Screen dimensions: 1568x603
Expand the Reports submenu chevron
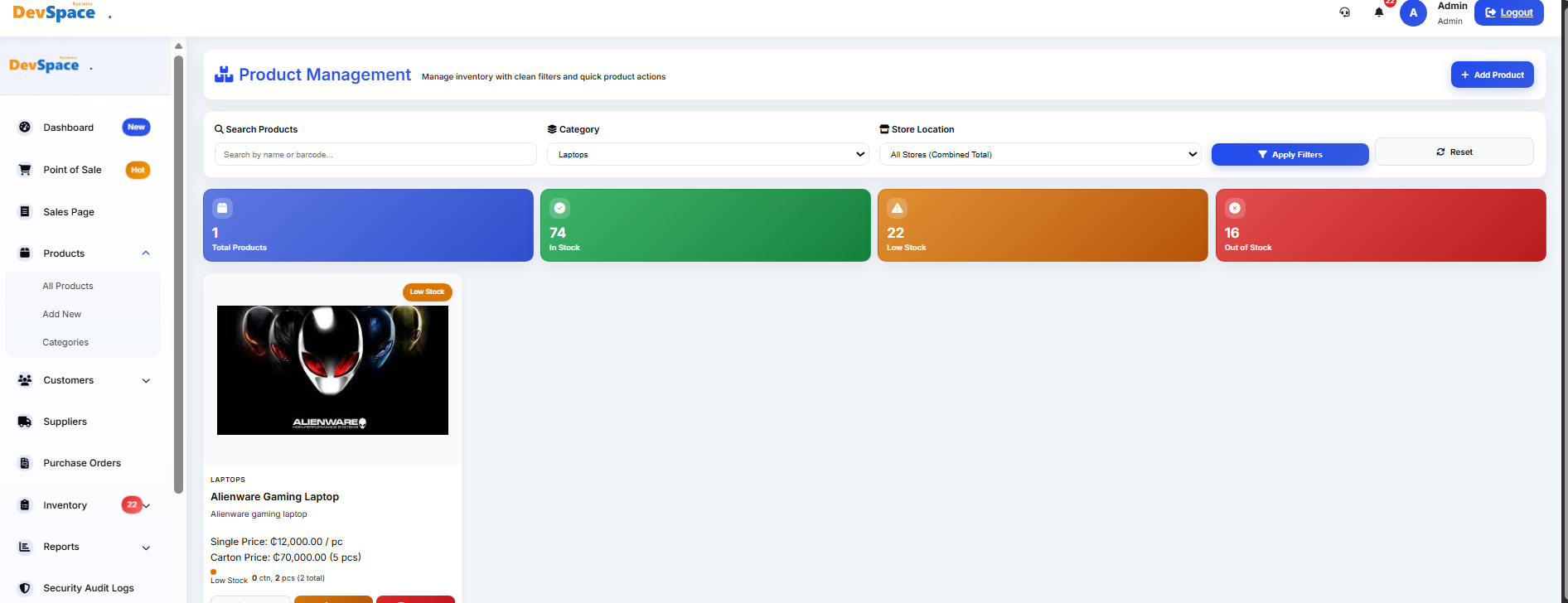click(x=146, y=548)
